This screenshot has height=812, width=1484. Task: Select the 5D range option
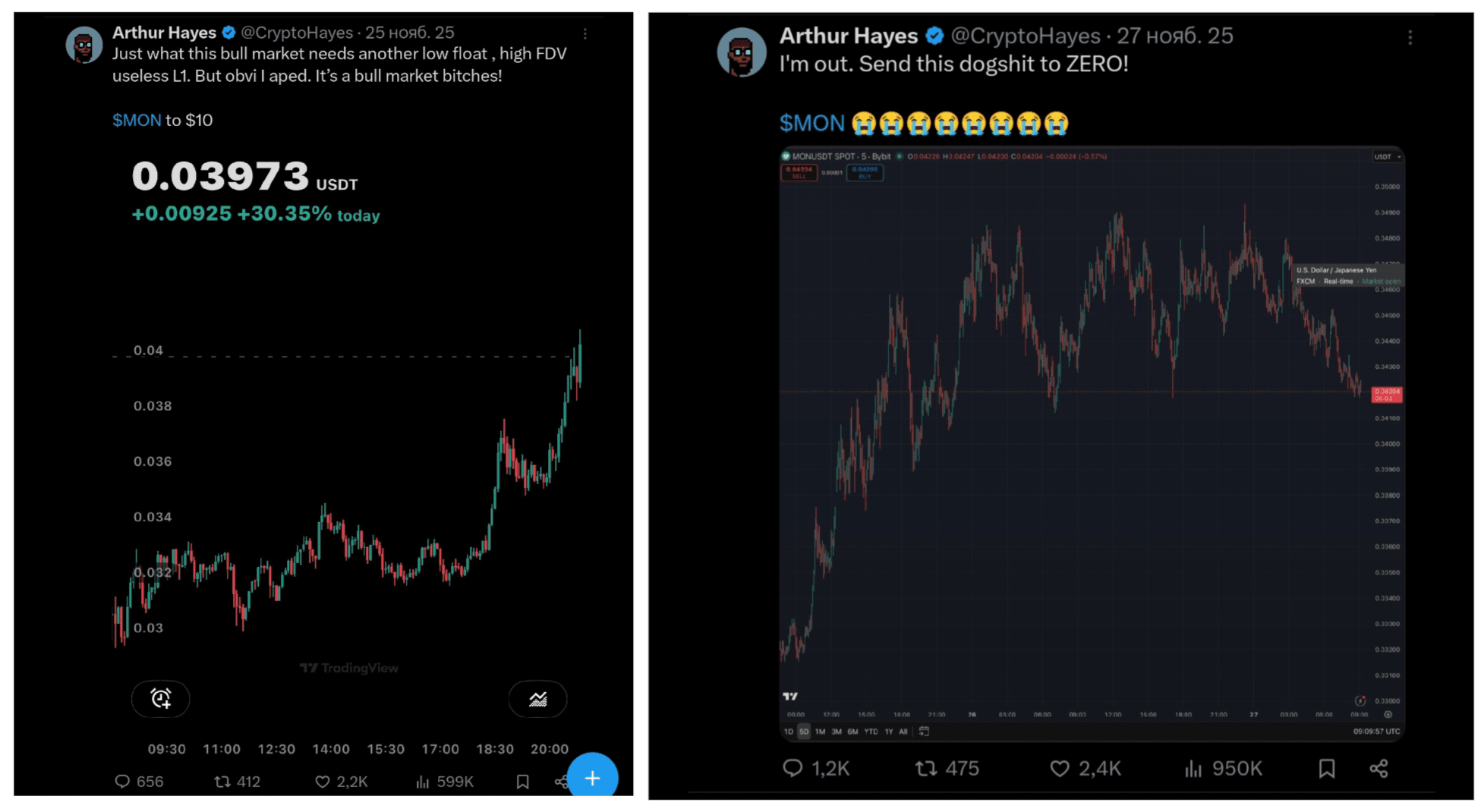click(x=804, y=732)
